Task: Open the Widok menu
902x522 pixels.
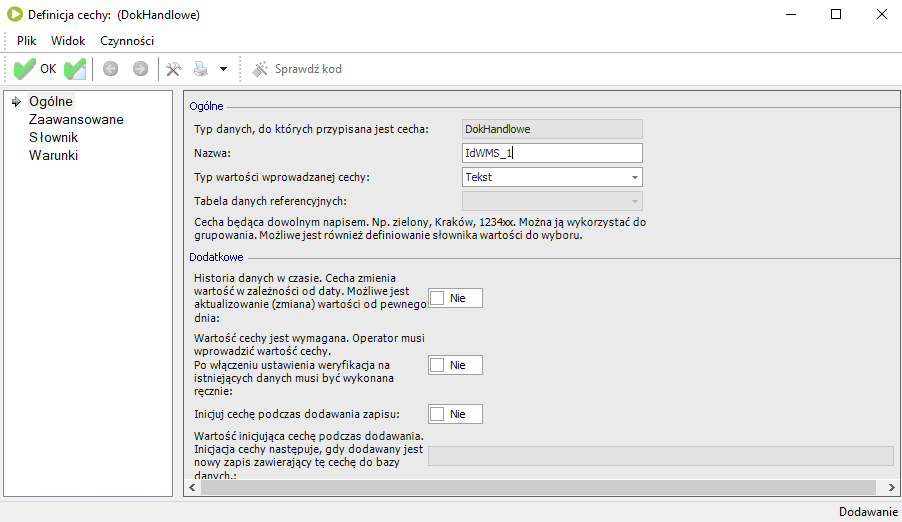Action: [x=68, y=41]
